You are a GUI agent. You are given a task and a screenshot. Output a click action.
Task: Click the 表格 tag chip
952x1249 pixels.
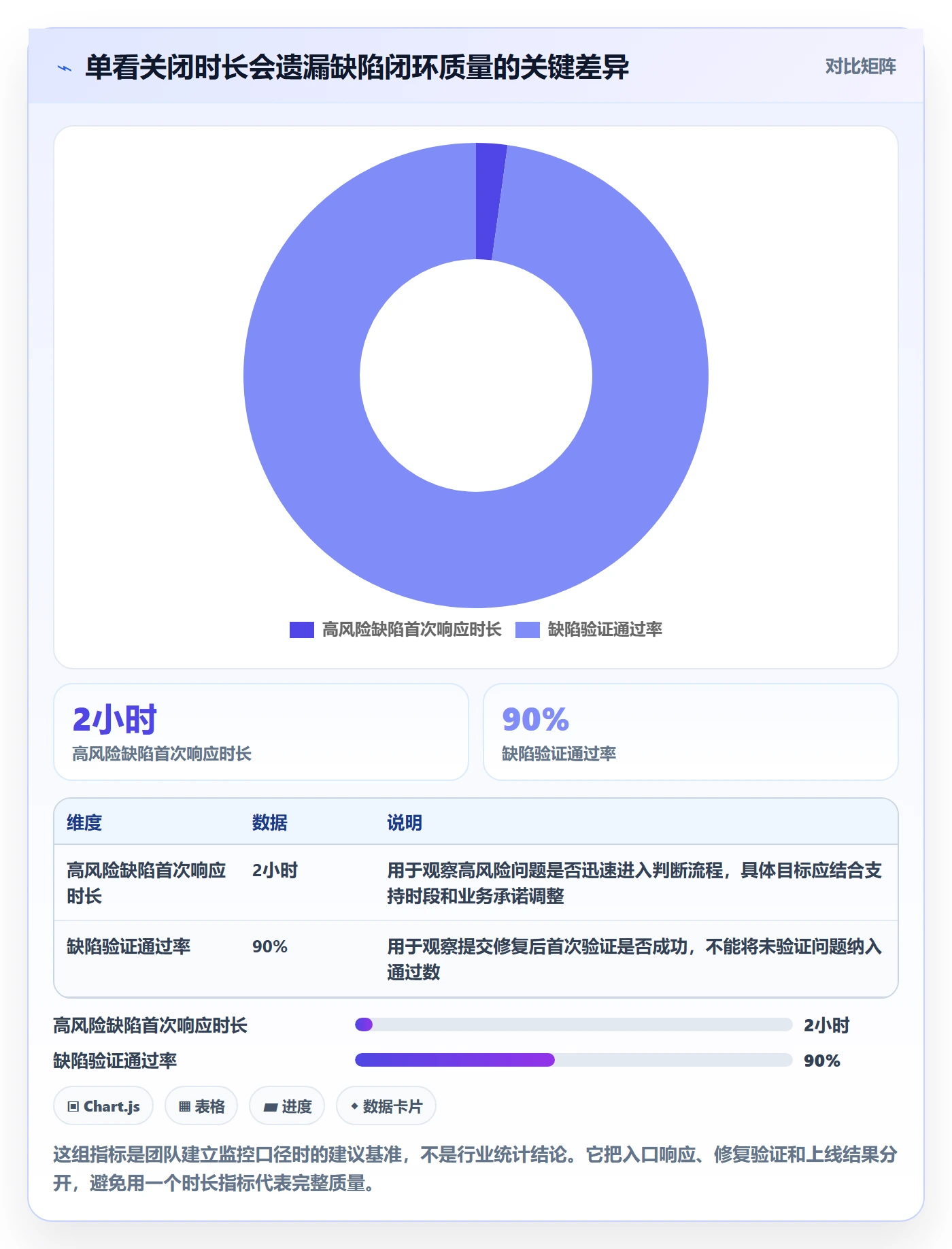tap(201, 1106)
